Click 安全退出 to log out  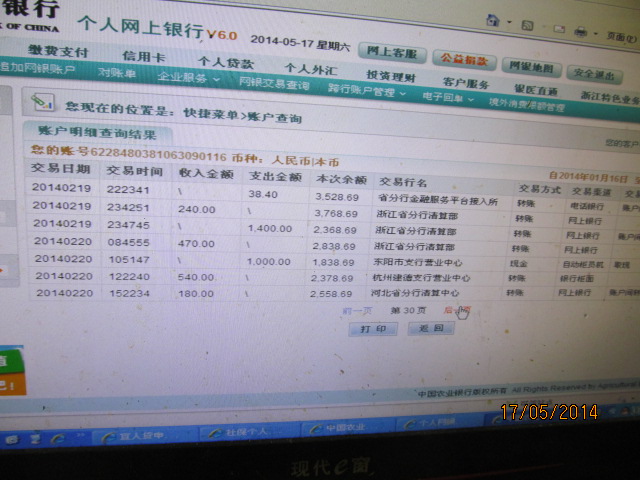594,74
